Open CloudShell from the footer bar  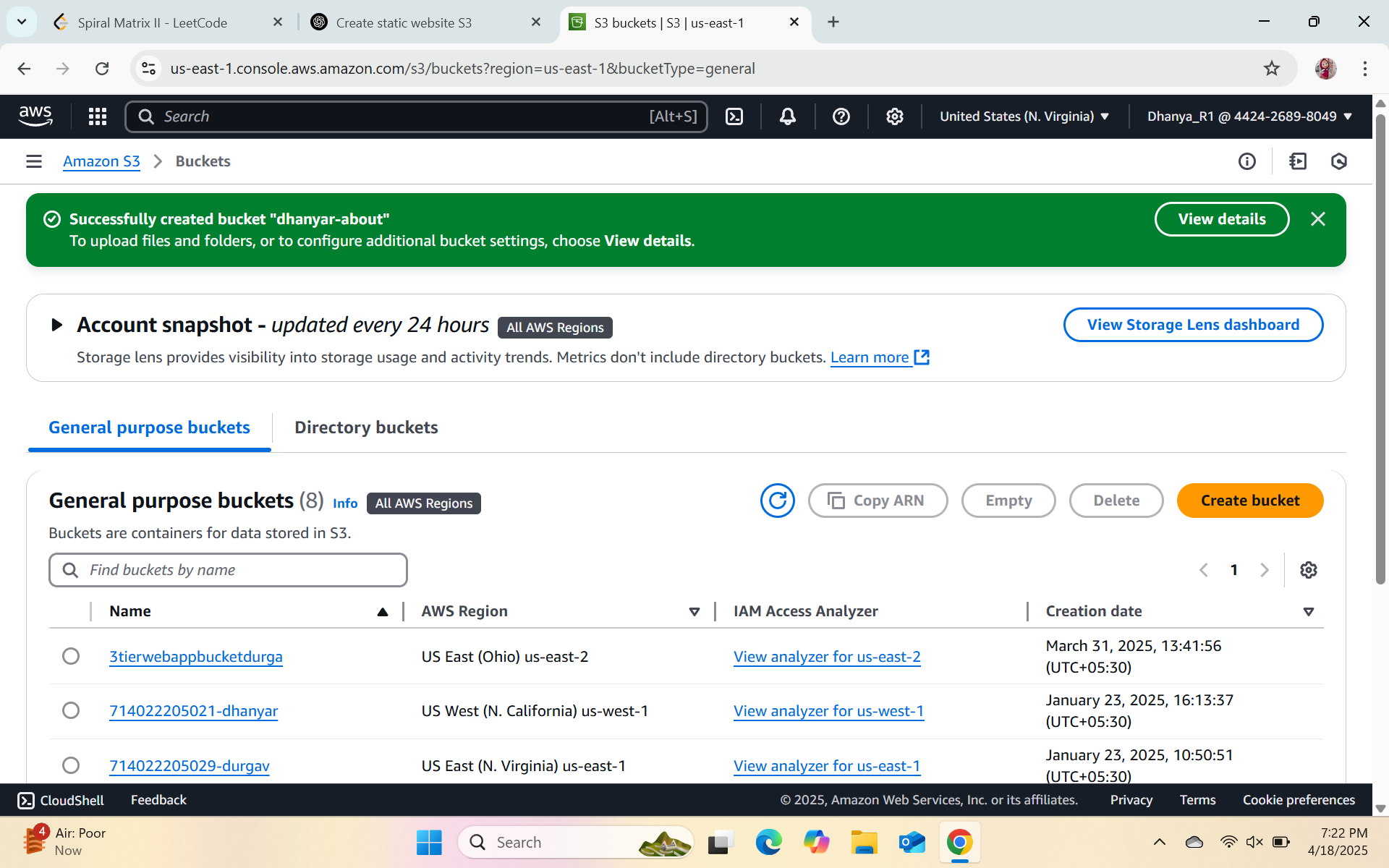pos(61,800)
